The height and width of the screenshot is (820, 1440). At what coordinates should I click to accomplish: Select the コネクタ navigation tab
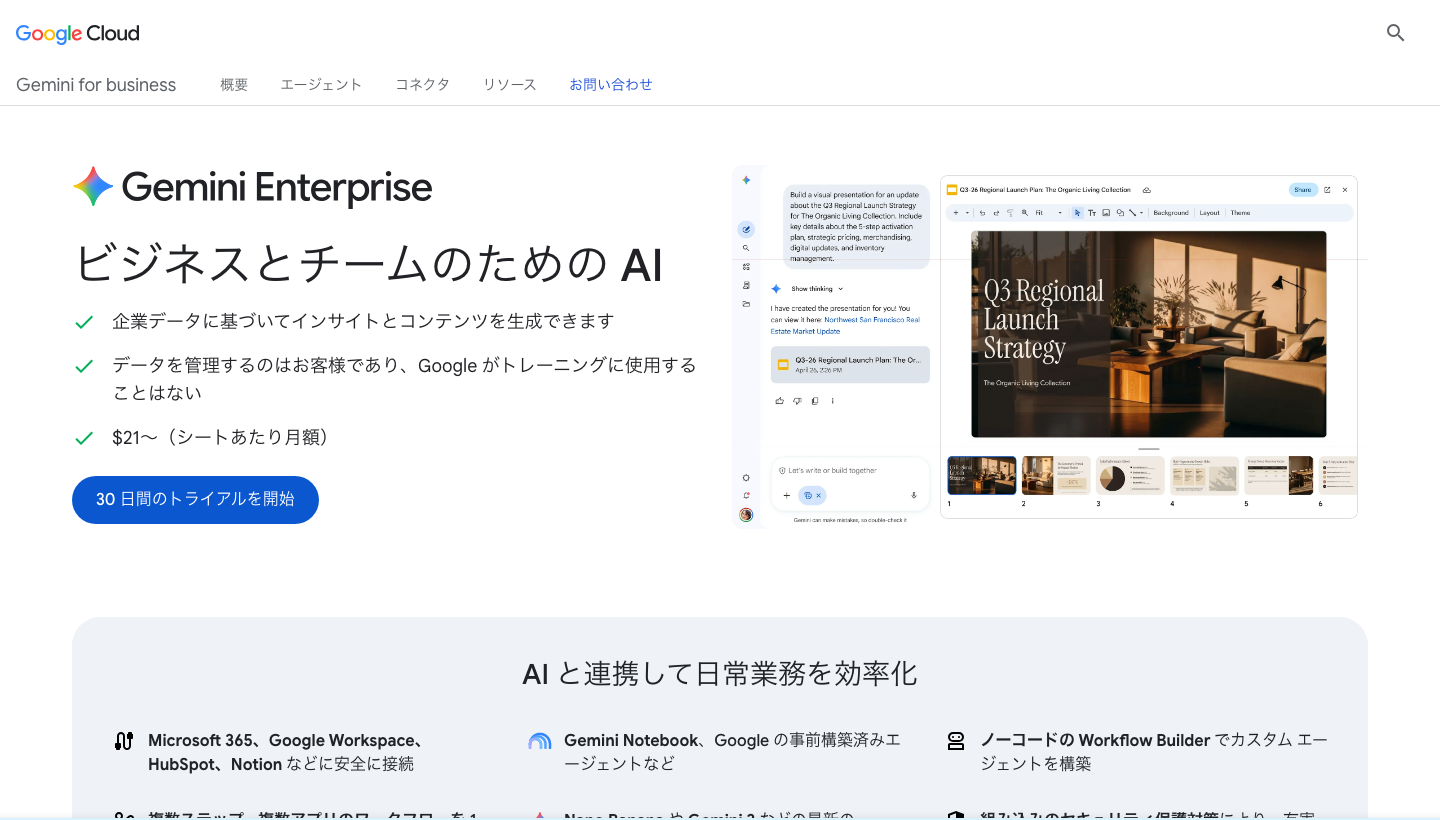(x=422, y=85)
